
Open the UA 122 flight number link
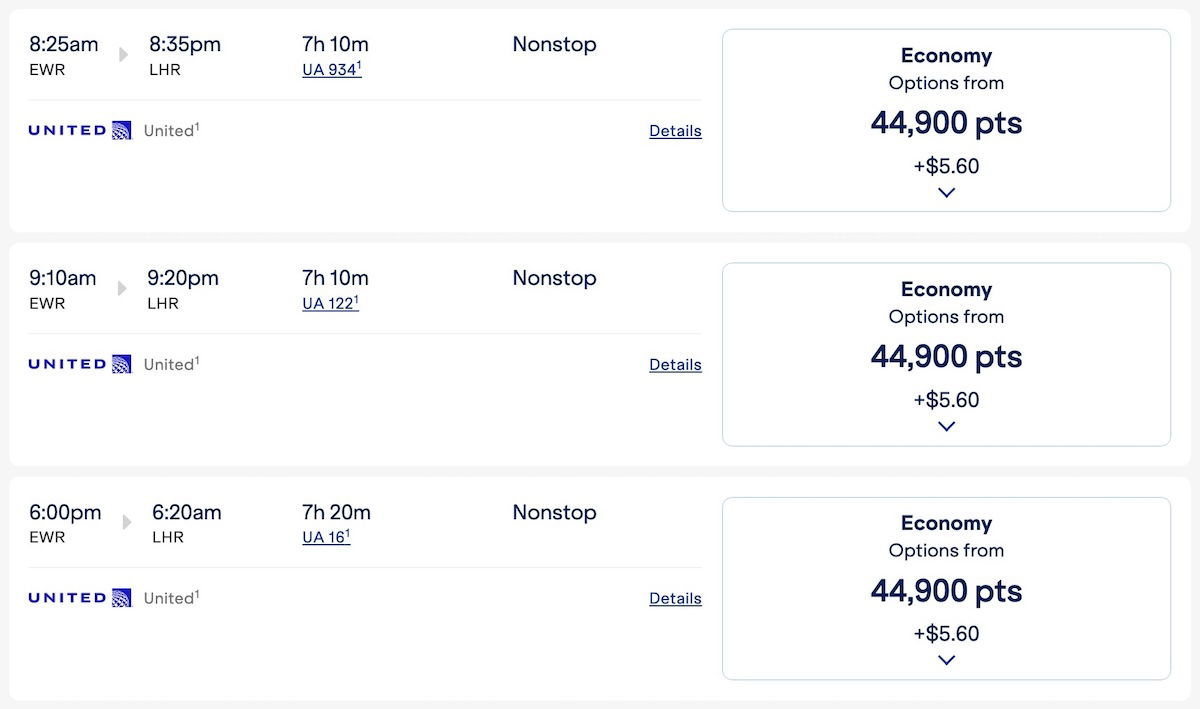329,304
